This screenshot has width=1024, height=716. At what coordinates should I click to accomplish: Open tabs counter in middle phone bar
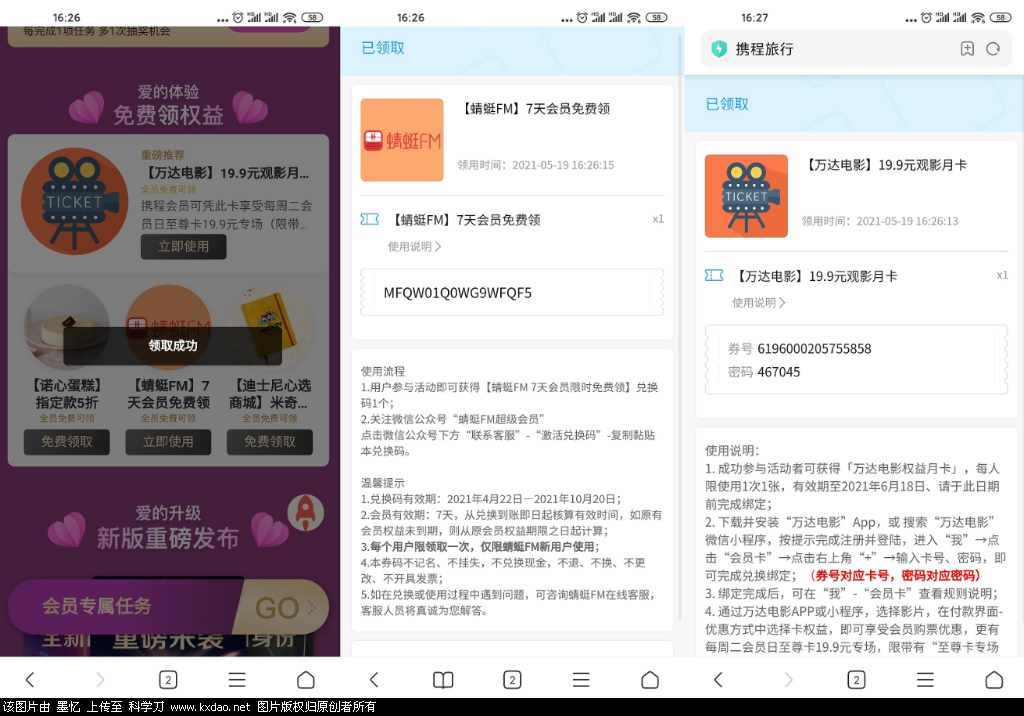tap(512, 679)
